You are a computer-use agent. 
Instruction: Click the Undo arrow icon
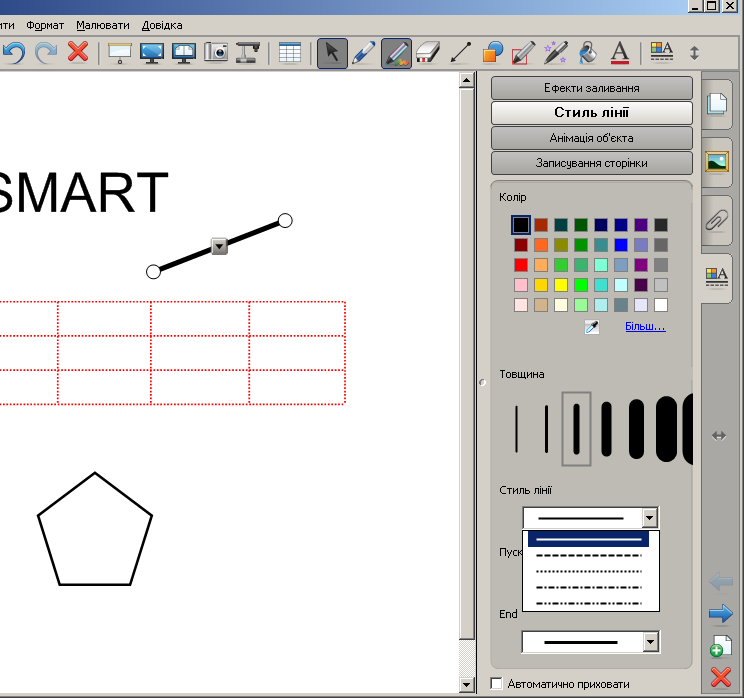(x=14, y=52)
